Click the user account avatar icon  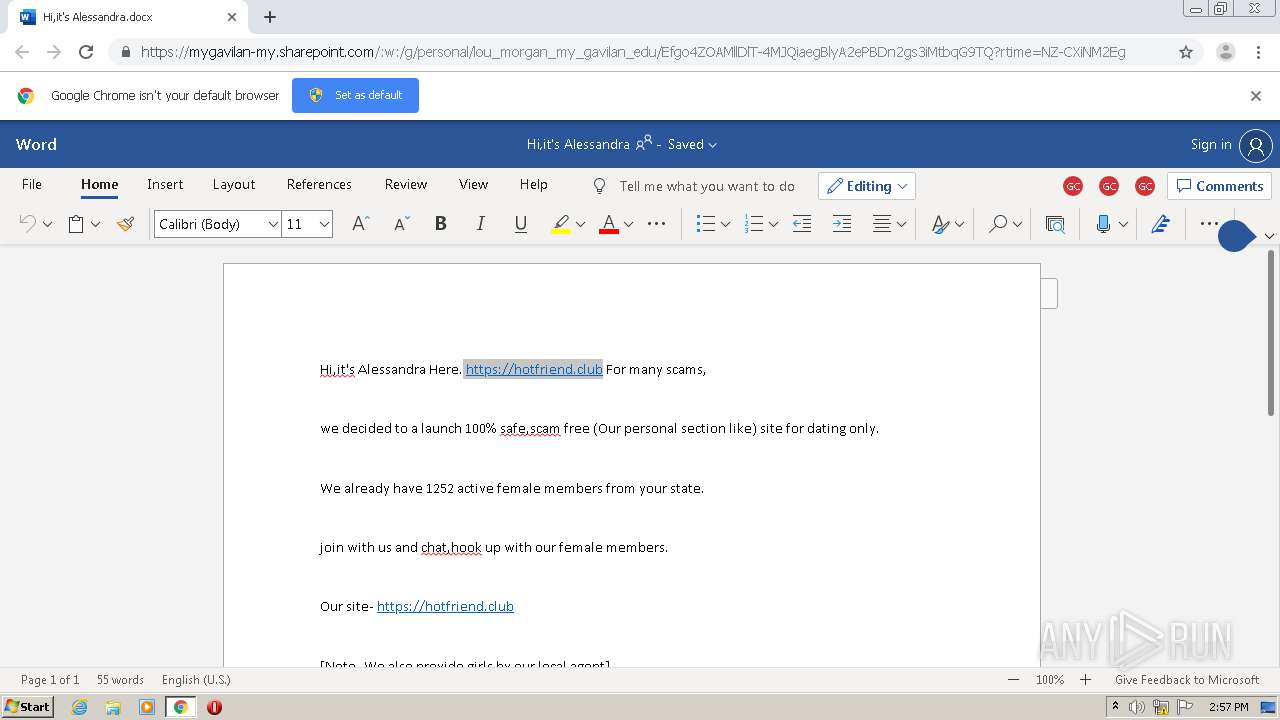tap(1255, 145)
